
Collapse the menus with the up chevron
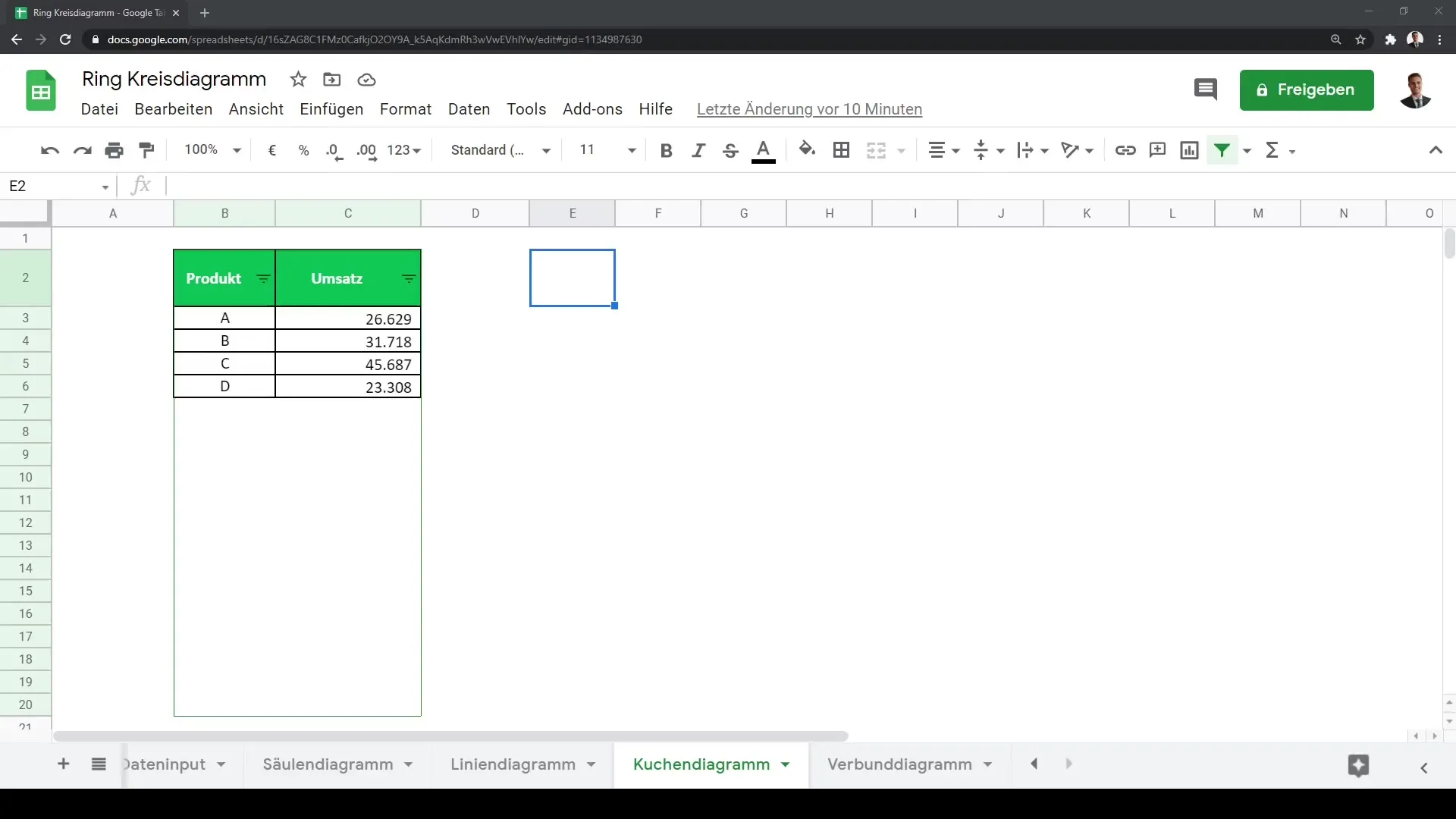[1436, 150]
